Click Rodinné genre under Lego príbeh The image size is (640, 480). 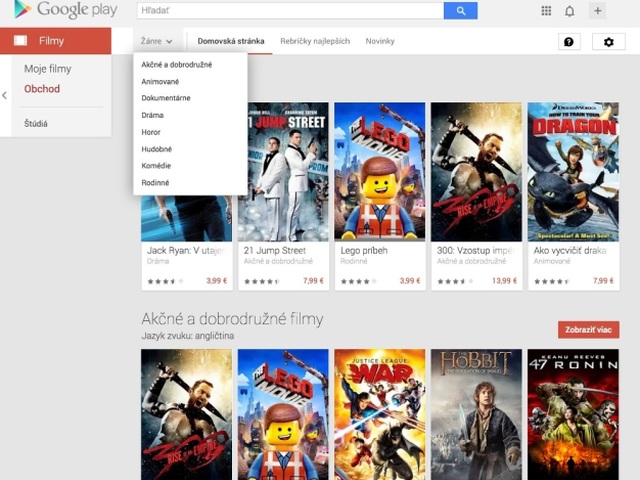point(354,261)
